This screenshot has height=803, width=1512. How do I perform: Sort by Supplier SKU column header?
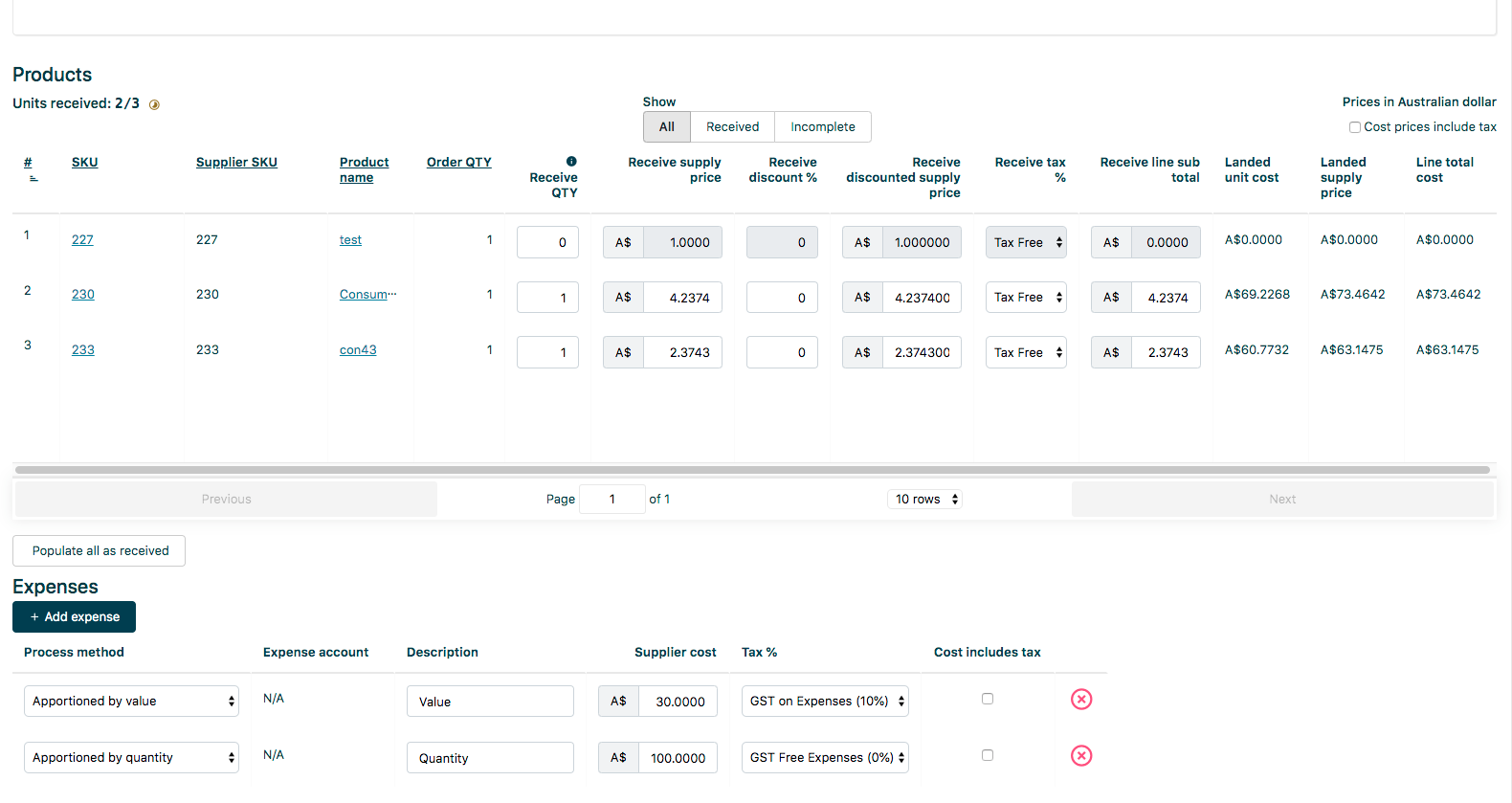point(236,162)
